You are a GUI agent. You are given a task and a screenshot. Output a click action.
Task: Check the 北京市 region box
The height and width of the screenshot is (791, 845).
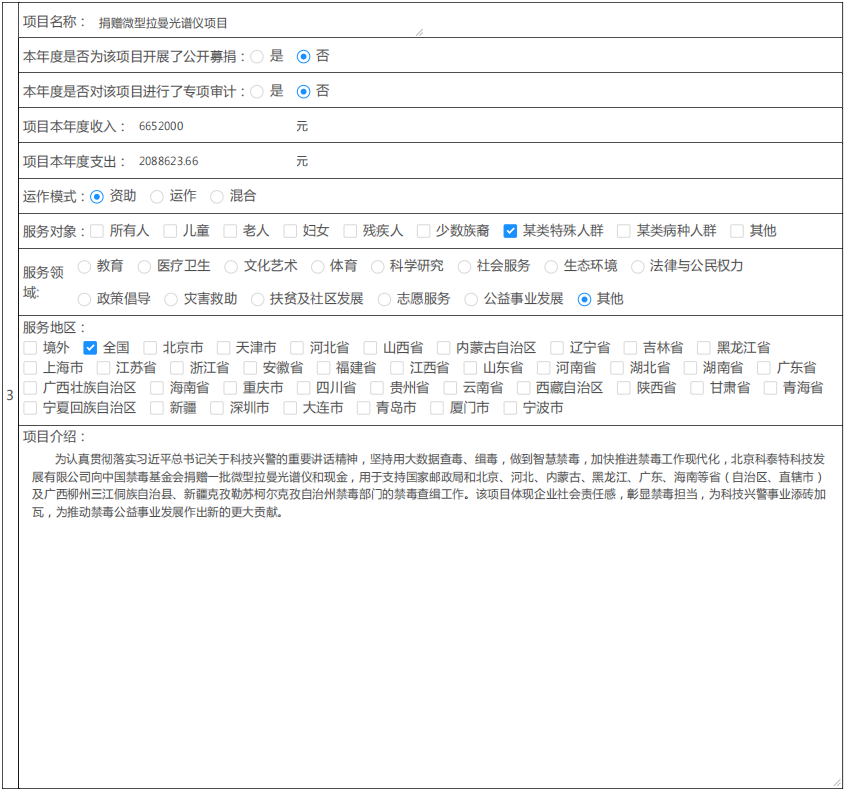pyautogui.click(x=150, y=348)
